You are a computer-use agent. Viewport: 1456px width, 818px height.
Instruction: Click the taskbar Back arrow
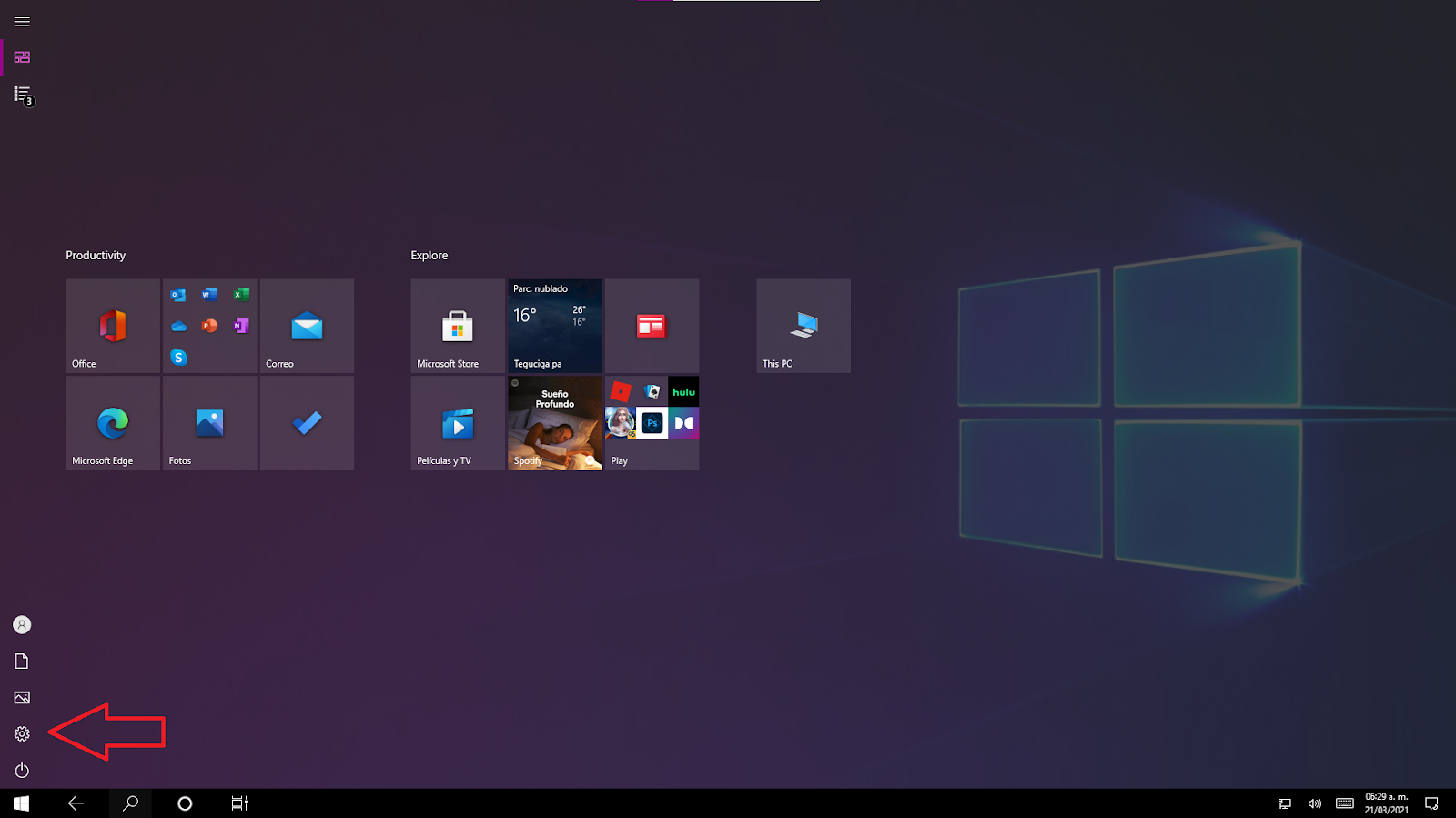[76, 803]
